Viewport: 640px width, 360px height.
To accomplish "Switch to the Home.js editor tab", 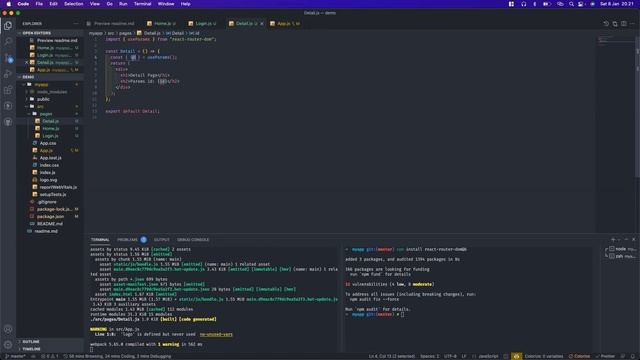I will 162,24.
